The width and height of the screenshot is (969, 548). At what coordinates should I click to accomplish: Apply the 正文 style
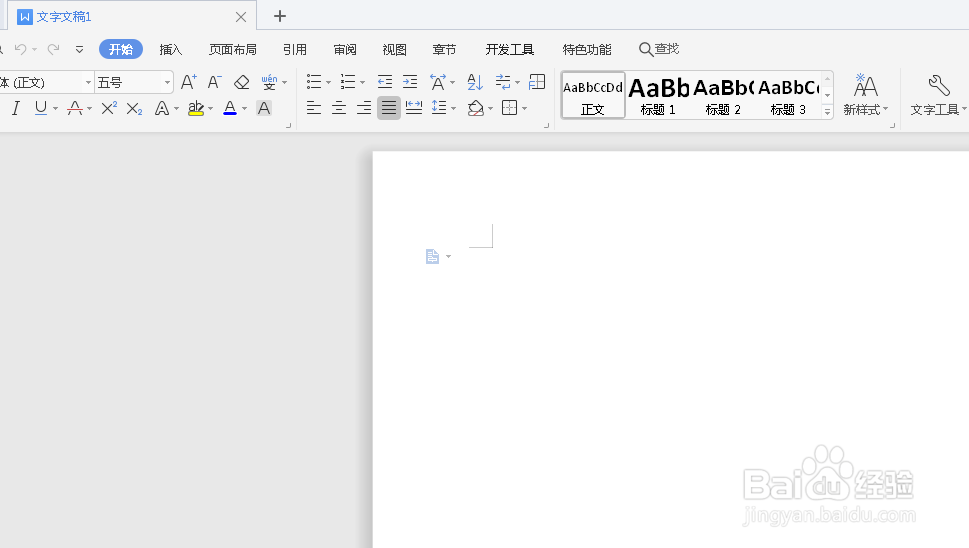[593, 95]
